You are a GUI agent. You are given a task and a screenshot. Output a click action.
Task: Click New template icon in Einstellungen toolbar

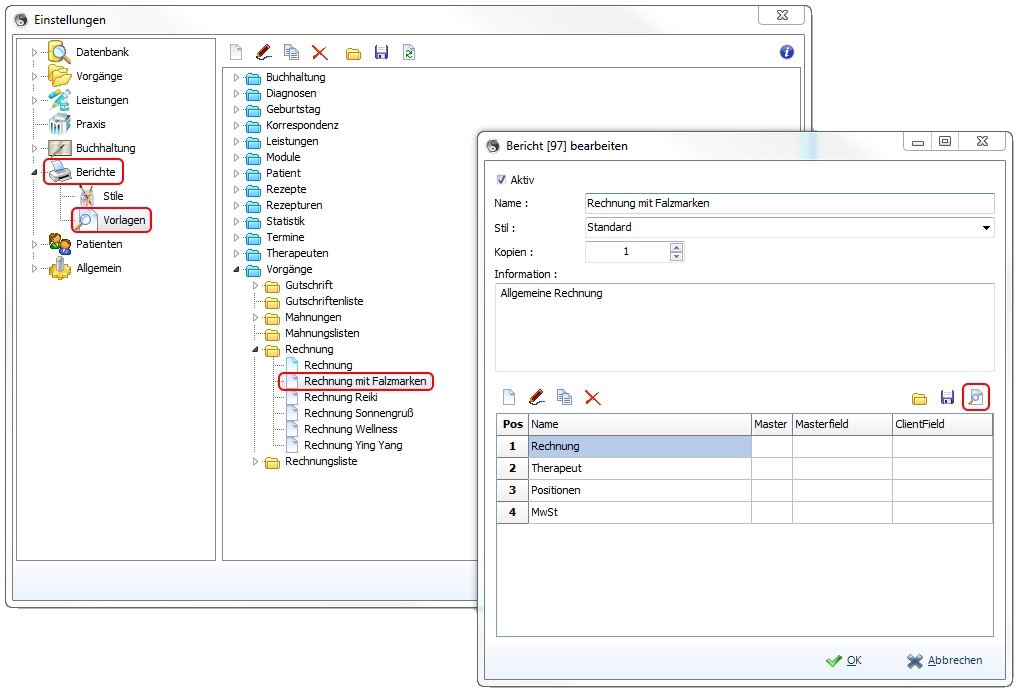pyautogui.click(x=236, y=52)
